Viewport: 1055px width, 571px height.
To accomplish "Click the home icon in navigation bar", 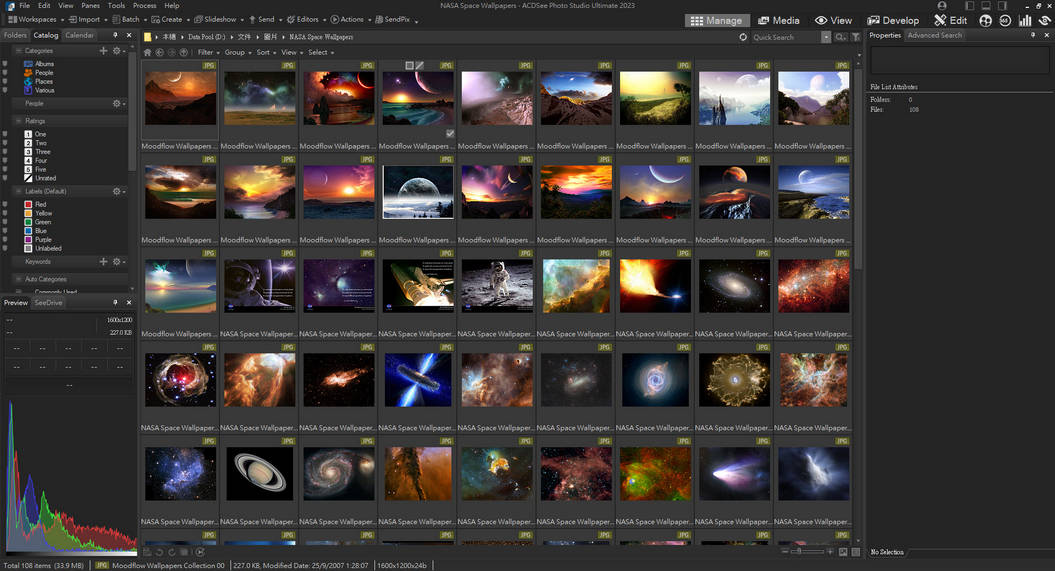I will pyautogui.click(x=147, y=52).
